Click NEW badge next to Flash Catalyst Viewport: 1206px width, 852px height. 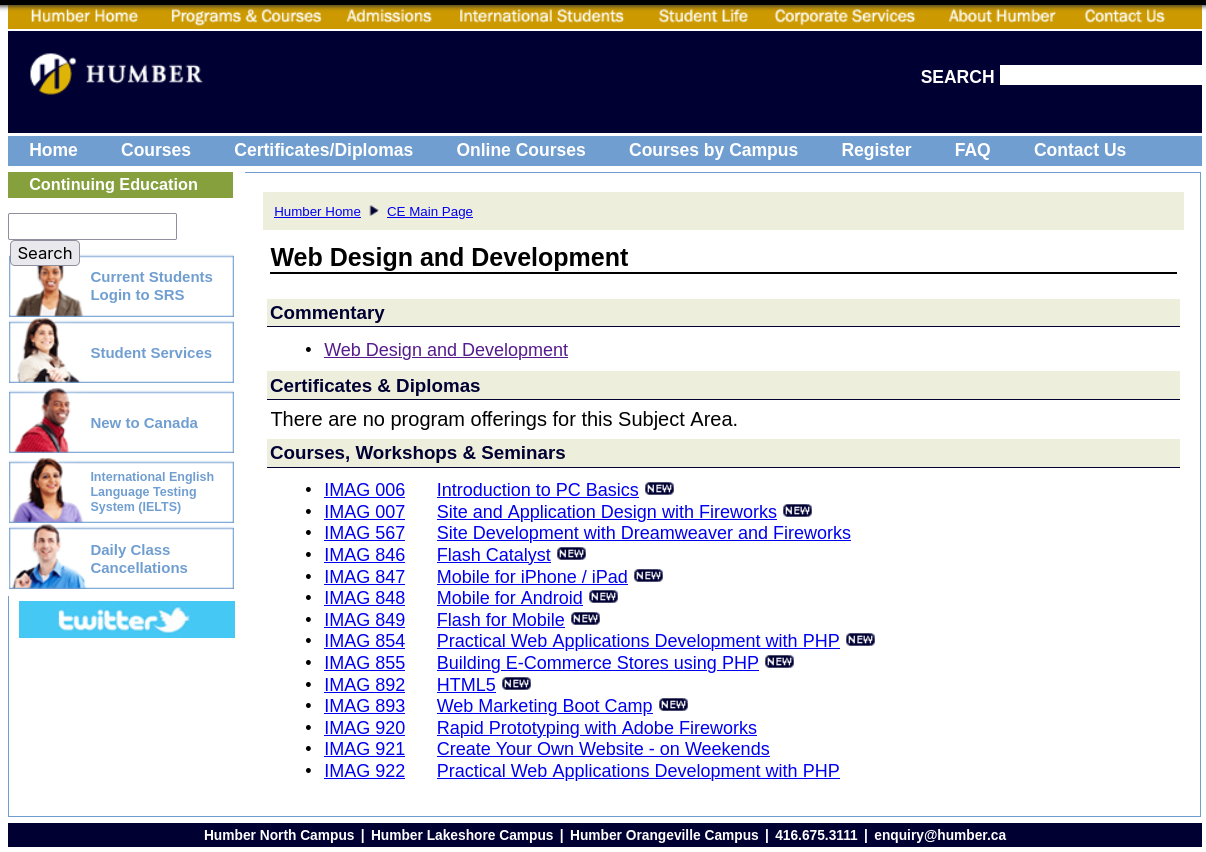click(571, 554)
